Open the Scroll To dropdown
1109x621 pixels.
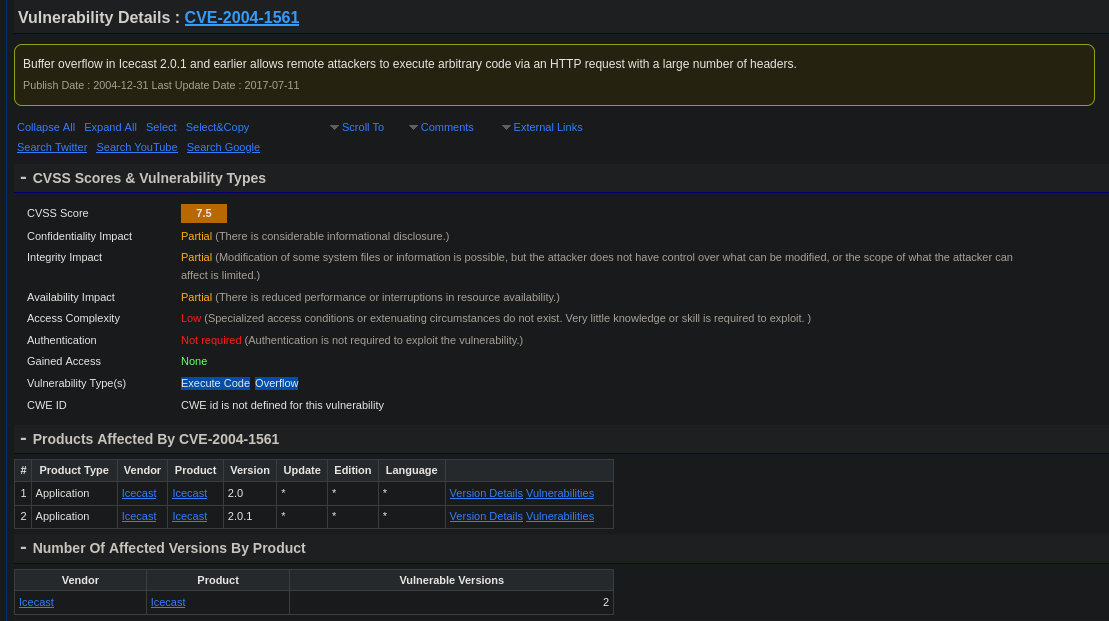357,127
